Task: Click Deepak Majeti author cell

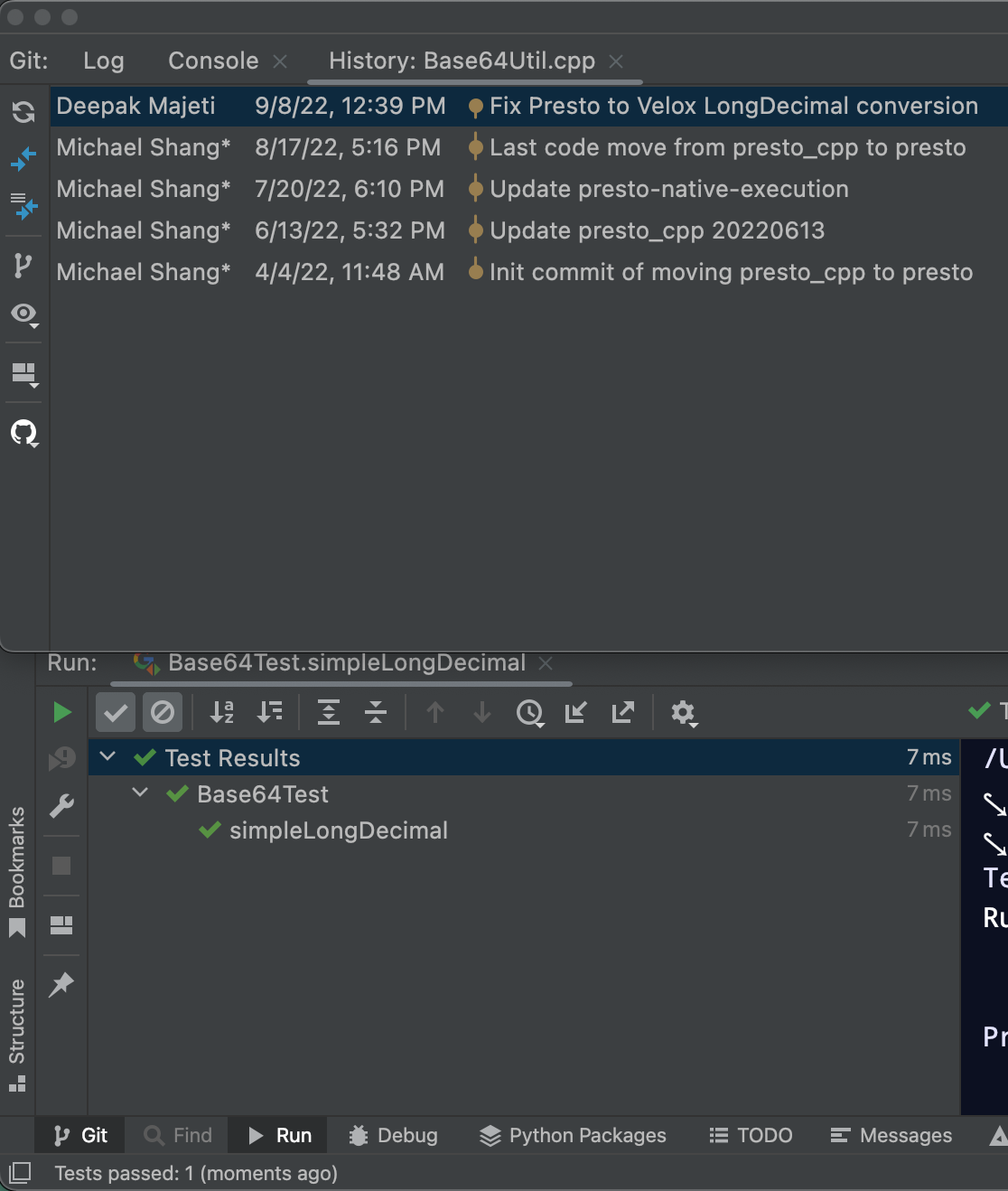Action: click(x=135, y=106)
